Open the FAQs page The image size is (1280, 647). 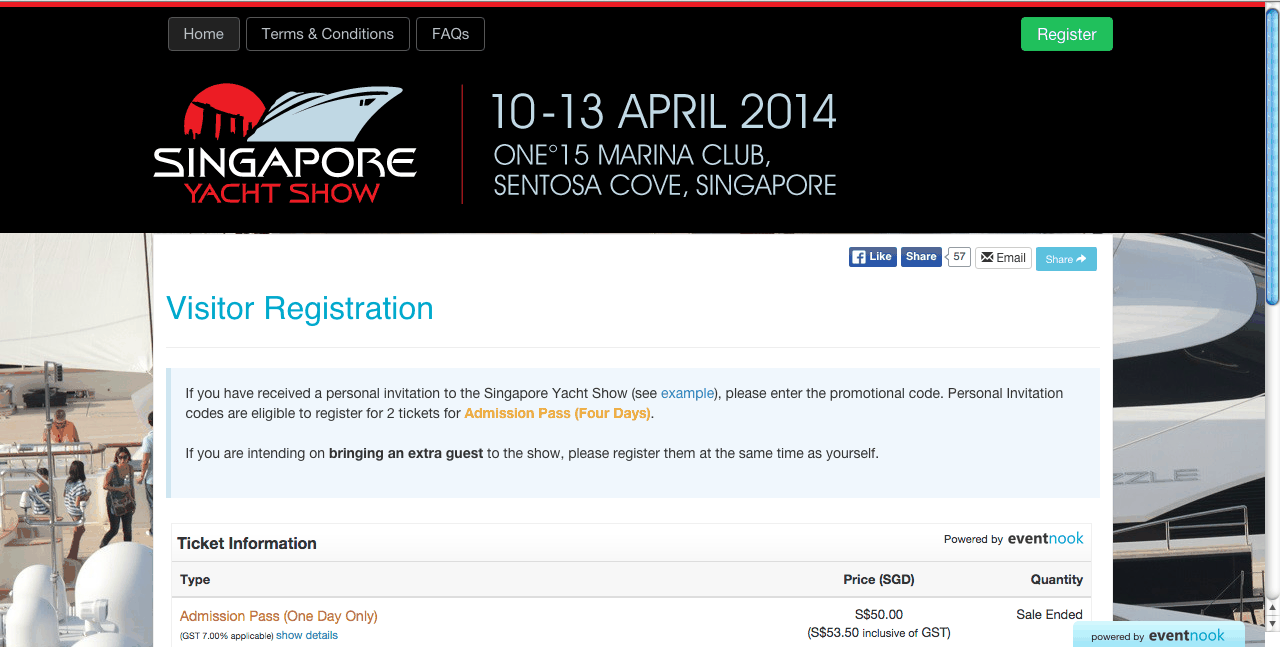click(x=450, y=34)
